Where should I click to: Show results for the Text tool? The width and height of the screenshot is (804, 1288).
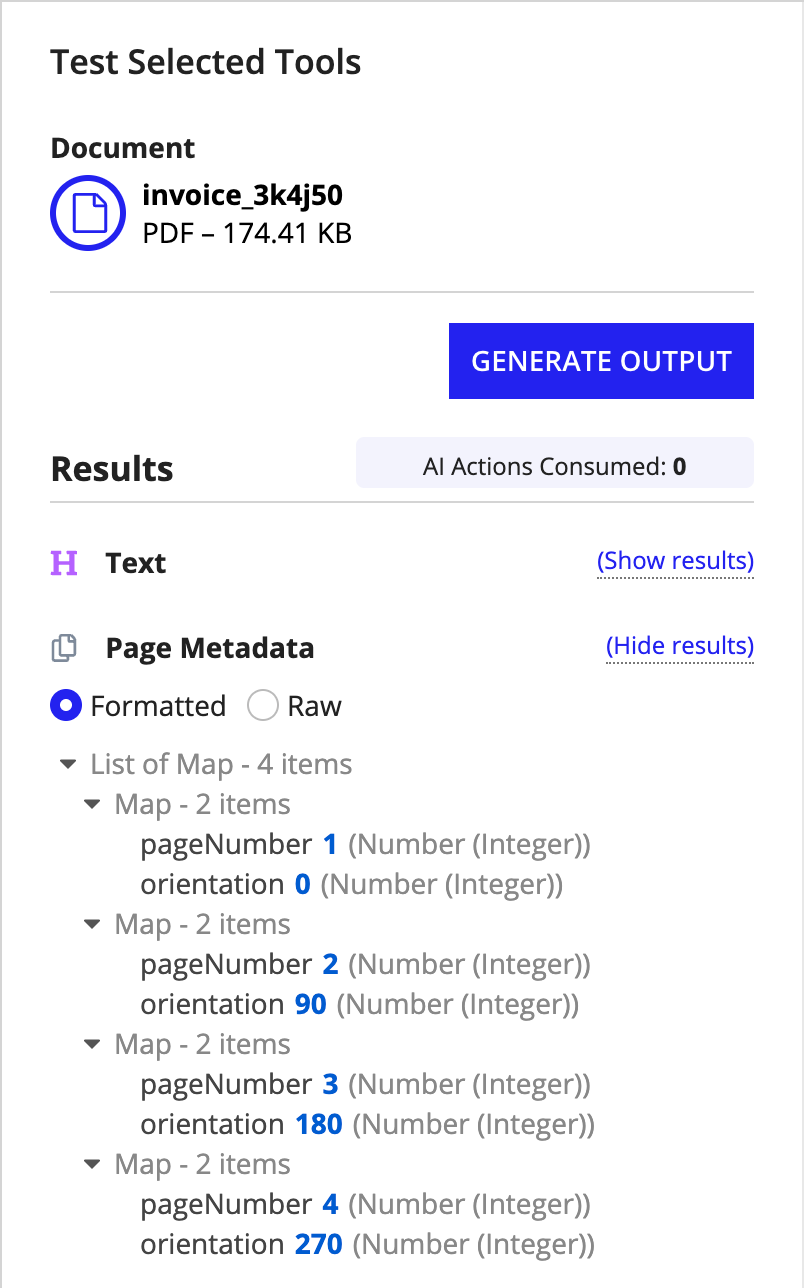pos(675,561)
